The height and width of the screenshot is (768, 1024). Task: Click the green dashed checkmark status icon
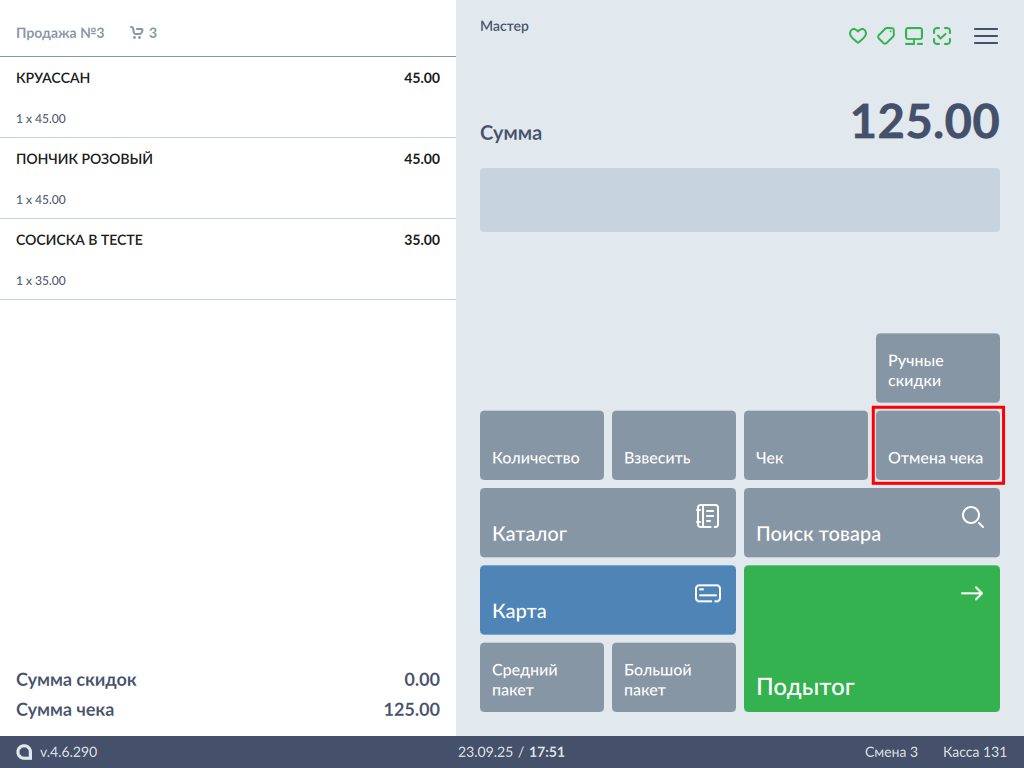942,36
